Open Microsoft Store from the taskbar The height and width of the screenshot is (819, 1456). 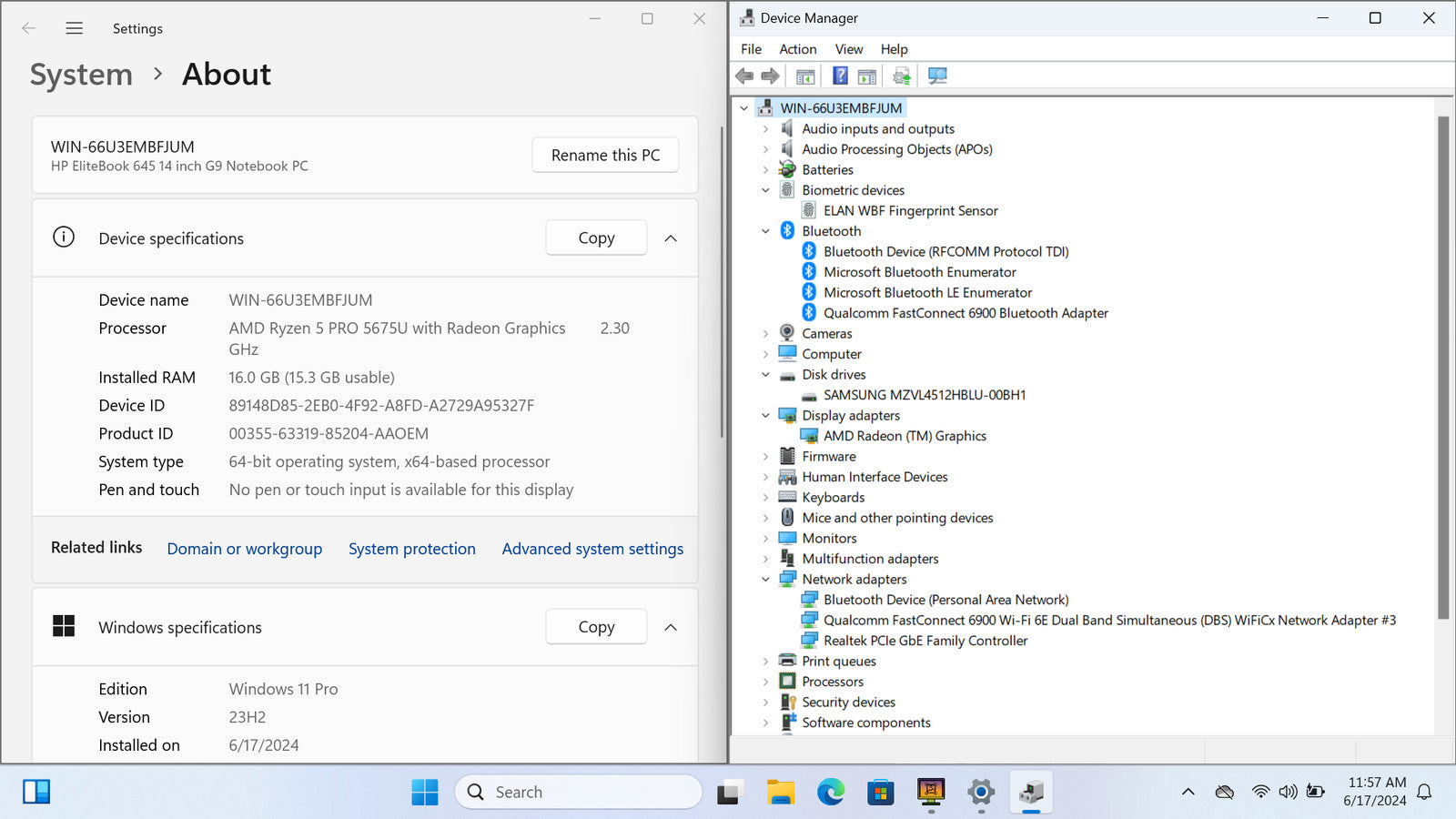click(x=880, y=792)
